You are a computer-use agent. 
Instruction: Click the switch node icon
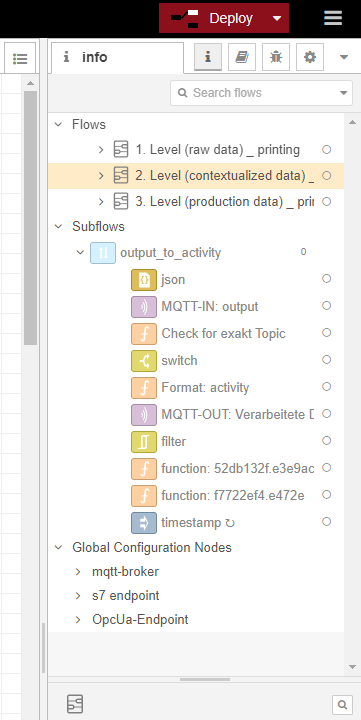144,361
